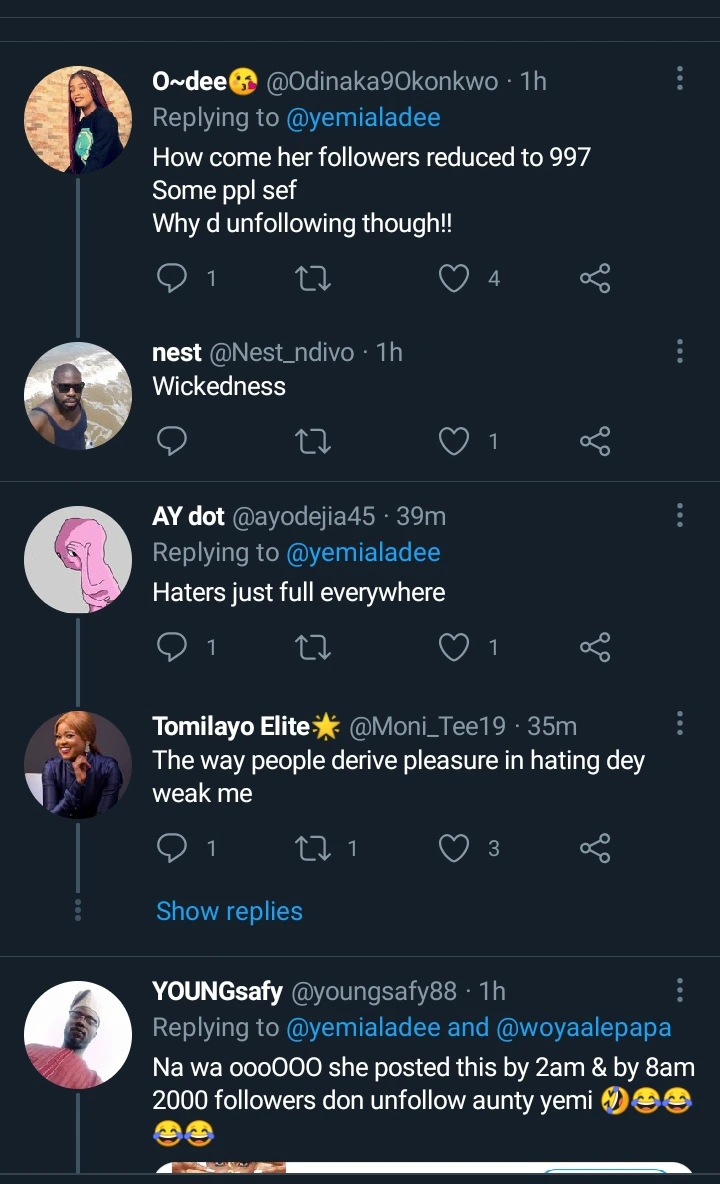The image size is (720, 1184).
Task: Retweet O~dee's follower count tweet
Action: [314, 278]
